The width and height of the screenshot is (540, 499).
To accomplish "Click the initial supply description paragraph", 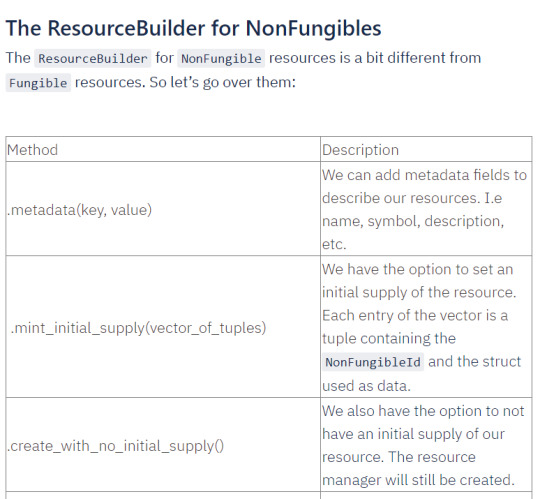I will [422, 327].
